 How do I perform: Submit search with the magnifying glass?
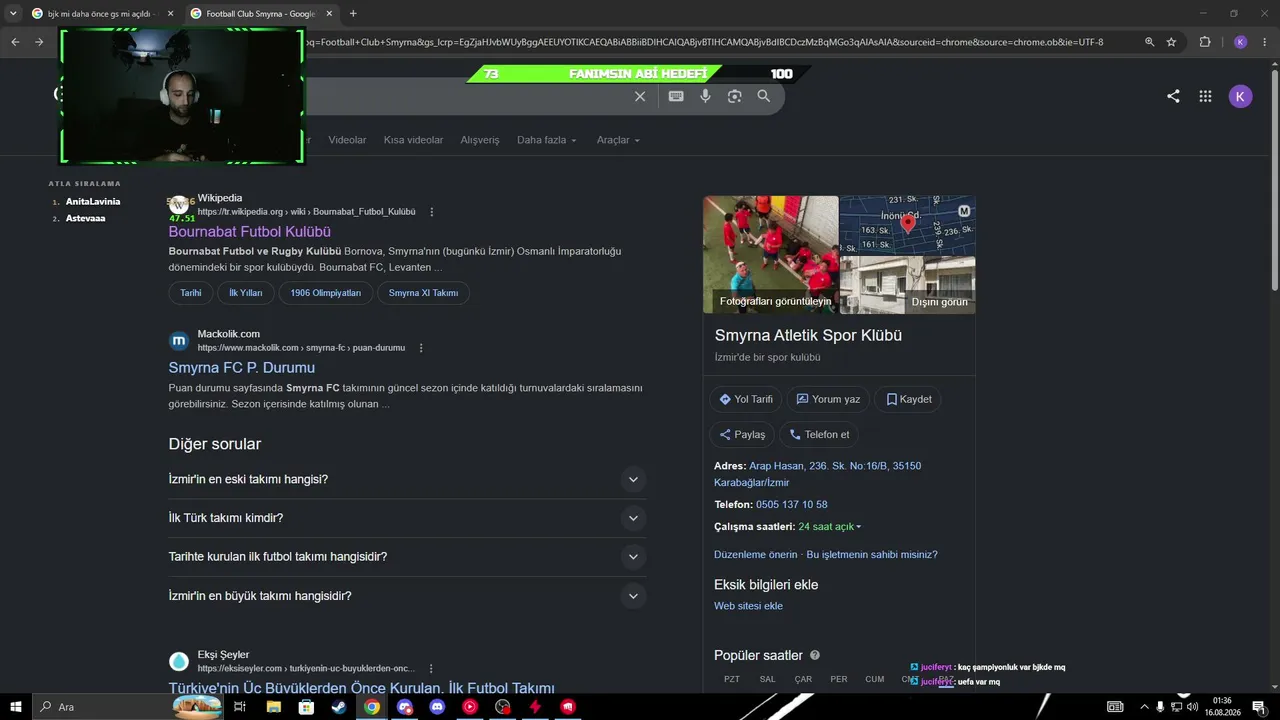coord(764,96)
